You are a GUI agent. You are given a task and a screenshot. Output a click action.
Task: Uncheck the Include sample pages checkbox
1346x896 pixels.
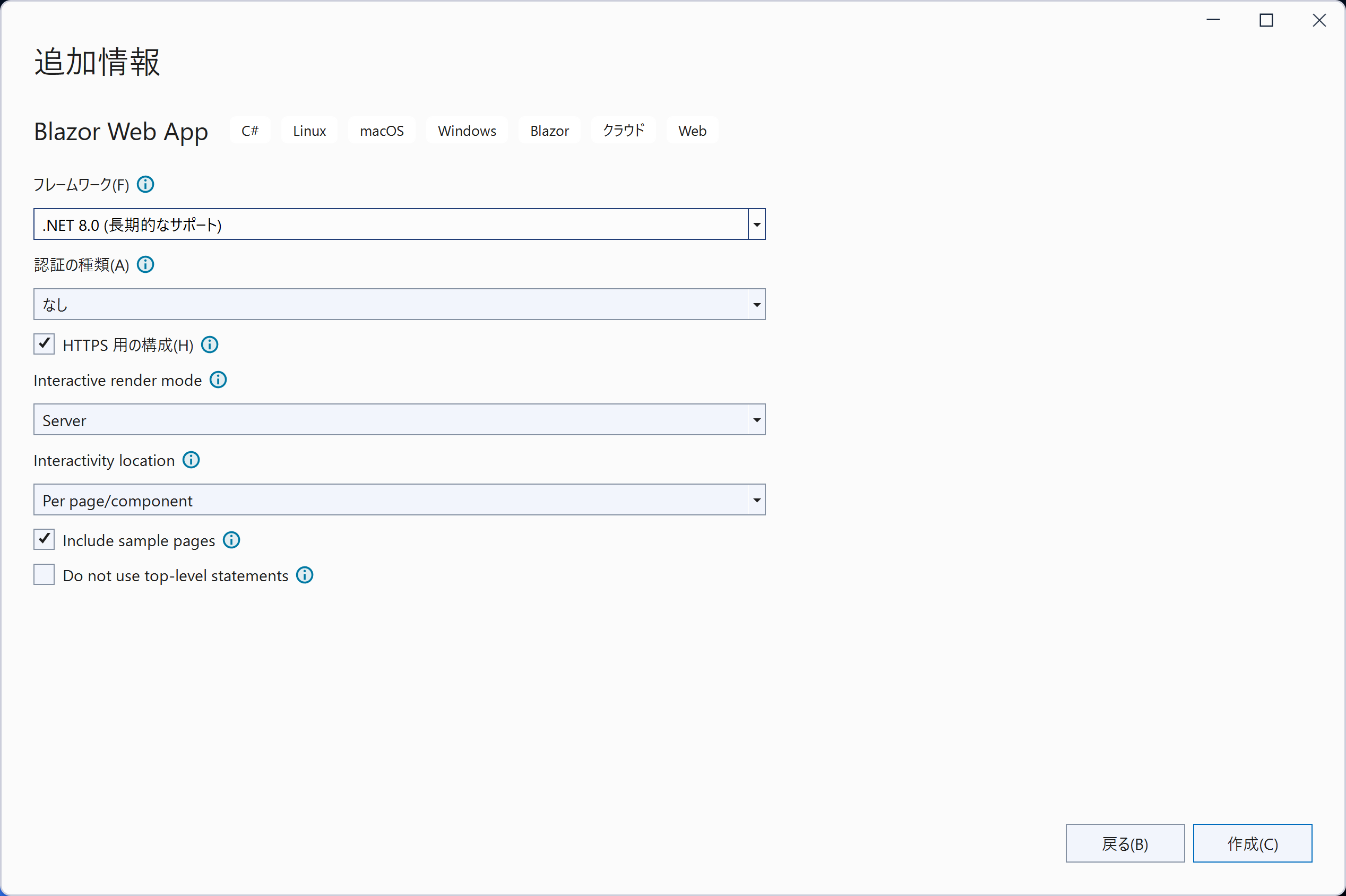click(x=44, y=539)
